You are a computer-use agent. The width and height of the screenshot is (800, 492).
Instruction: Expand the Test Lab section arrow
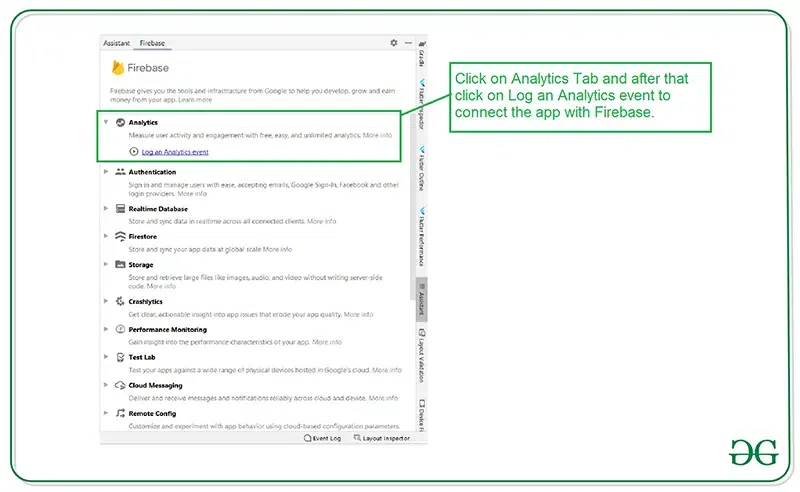(x=106, y=357)
